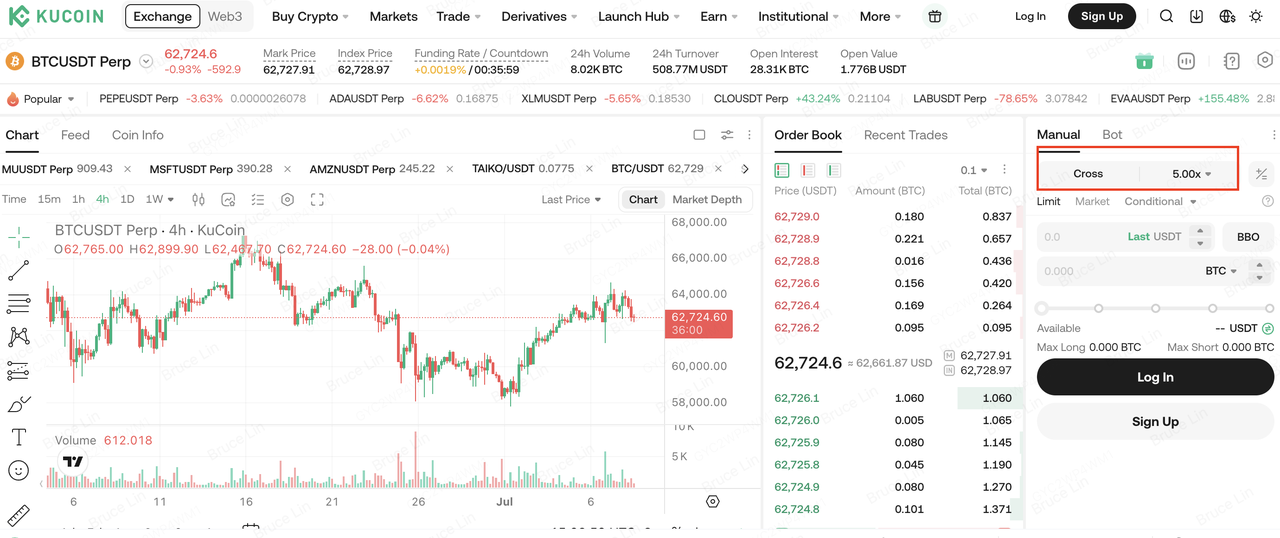Click the order amount percentage slider
This screenshot has height=538, width=1280.
pos(1155,308)
